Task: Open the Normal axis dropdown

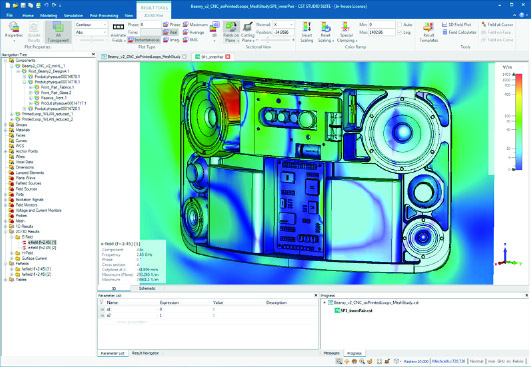Action: coord(283,25)
